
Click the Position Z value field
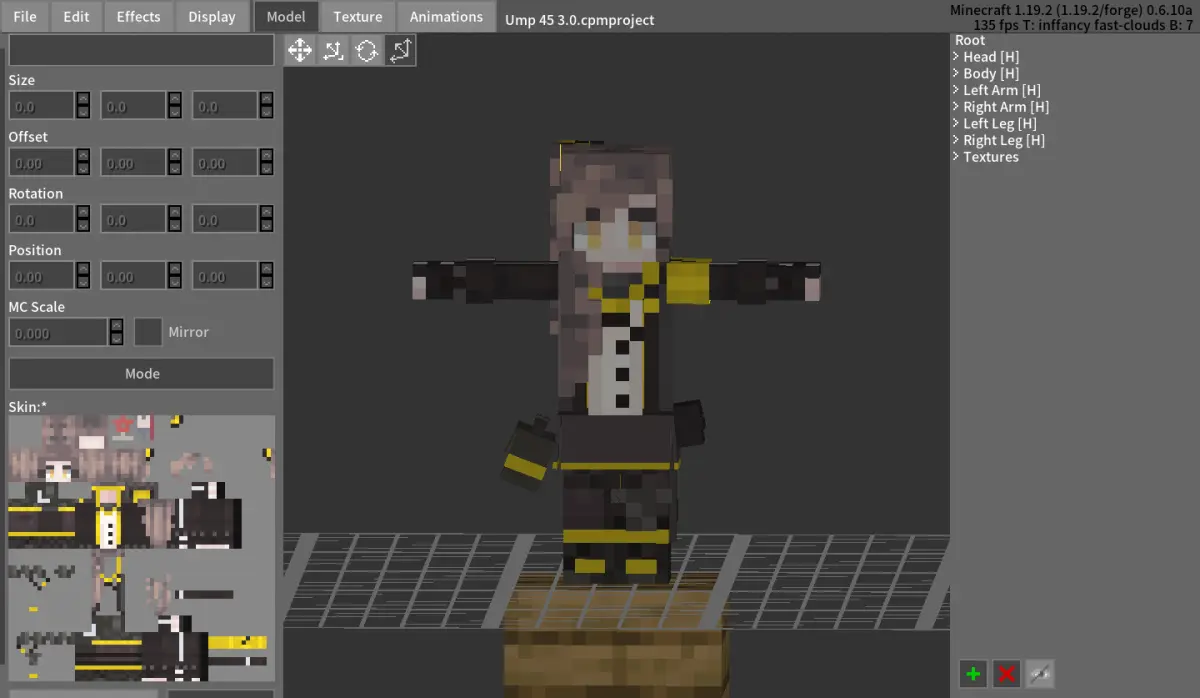coord(225,276)
